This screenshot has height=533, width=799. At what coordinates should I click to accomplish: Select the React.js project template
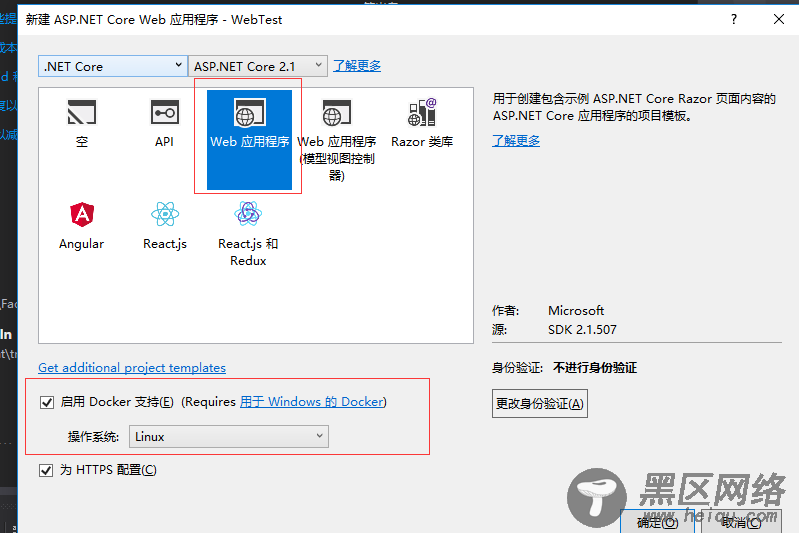coord(165,226)
